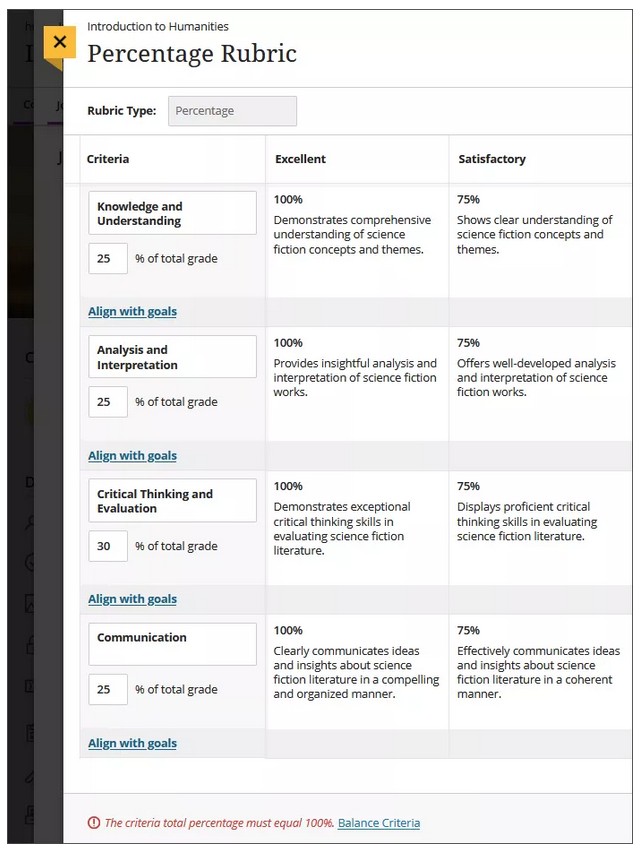642x854 pixels.
Task: Click the Satisfactory column header
Action: [x=492, y=159]
